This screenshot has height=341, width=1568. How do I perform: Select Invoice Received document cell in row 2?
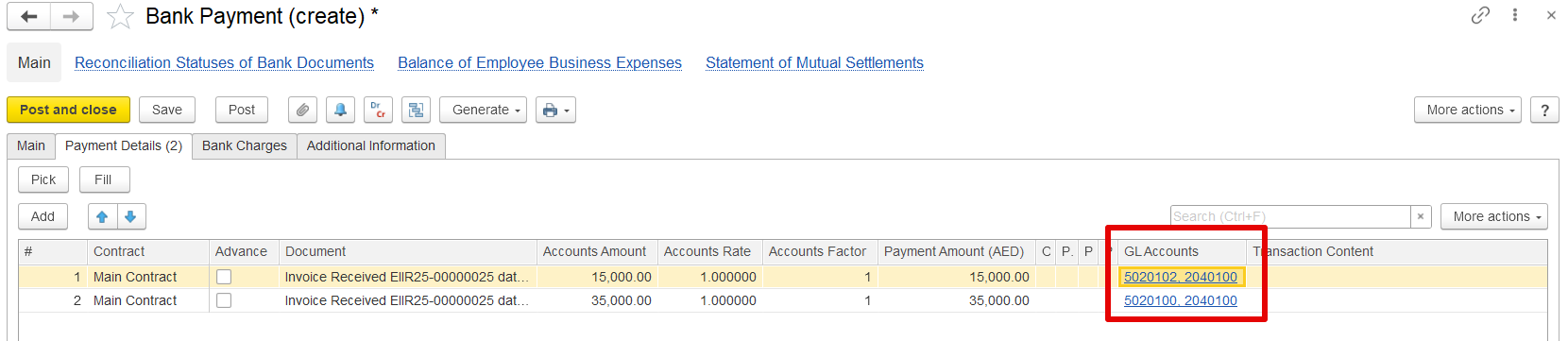(x=408, y=300)
